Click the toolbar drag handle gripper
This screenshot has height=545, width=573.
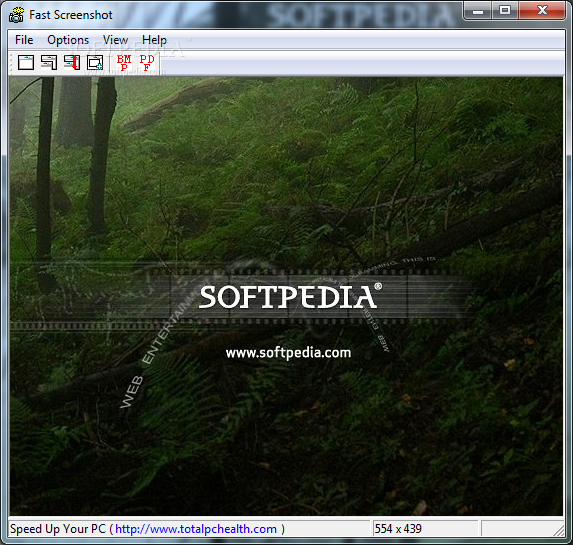12,63
